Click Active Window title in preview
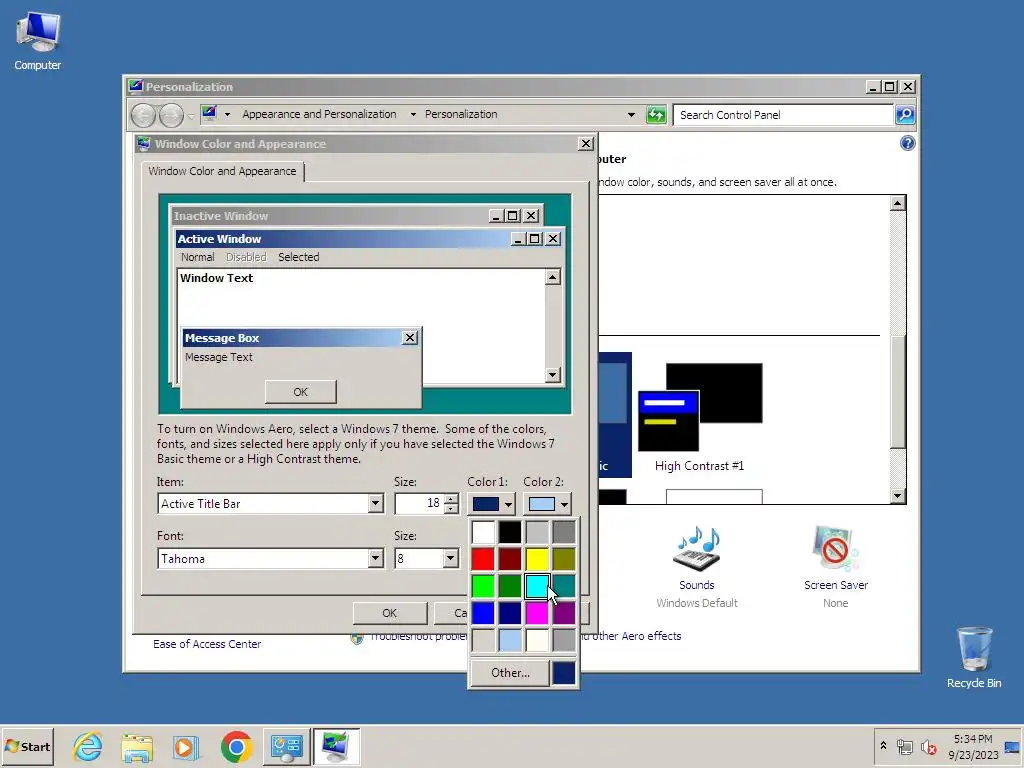This screenshot has width=1024, height=768. click(x=219, y=239)
